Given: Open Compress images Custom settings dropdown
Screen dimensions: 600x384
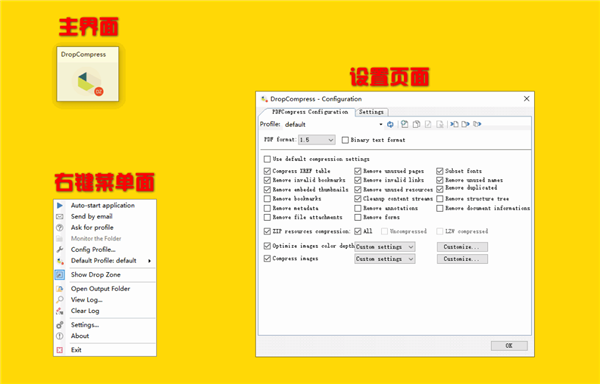Looking at the screenshot, I should coord(385,259).
